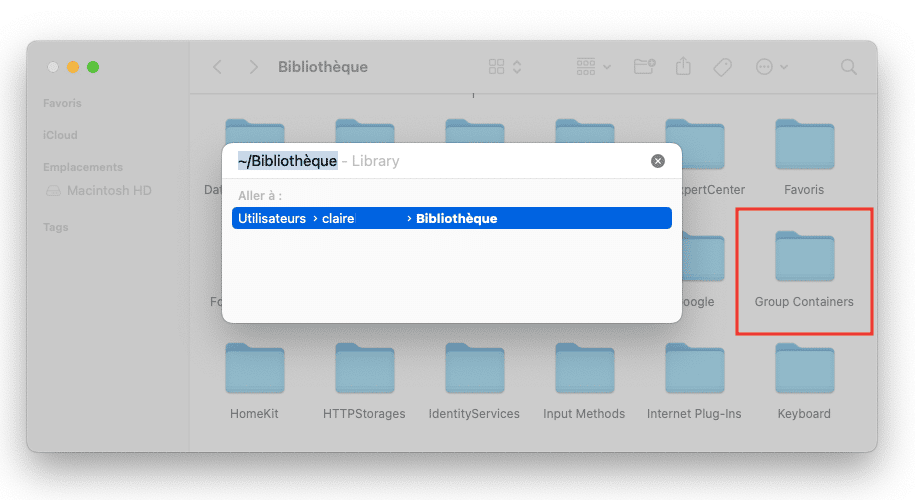Viewport: 915px width, 500px height.
Task: Go forward with the right chevron
Action: tap(253, 67)
